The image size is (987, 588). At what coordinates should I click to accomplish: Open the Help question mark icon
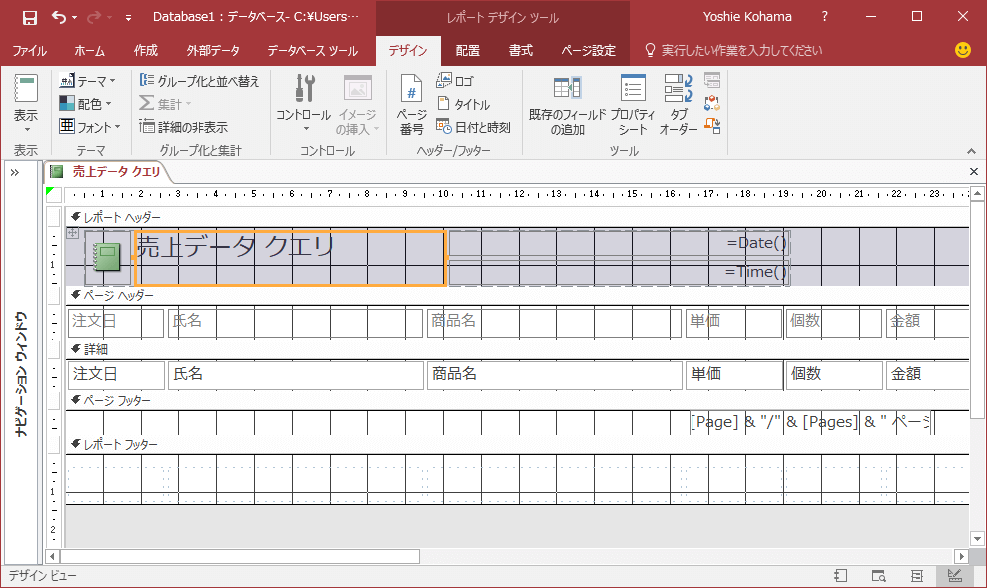pos(825,17)
